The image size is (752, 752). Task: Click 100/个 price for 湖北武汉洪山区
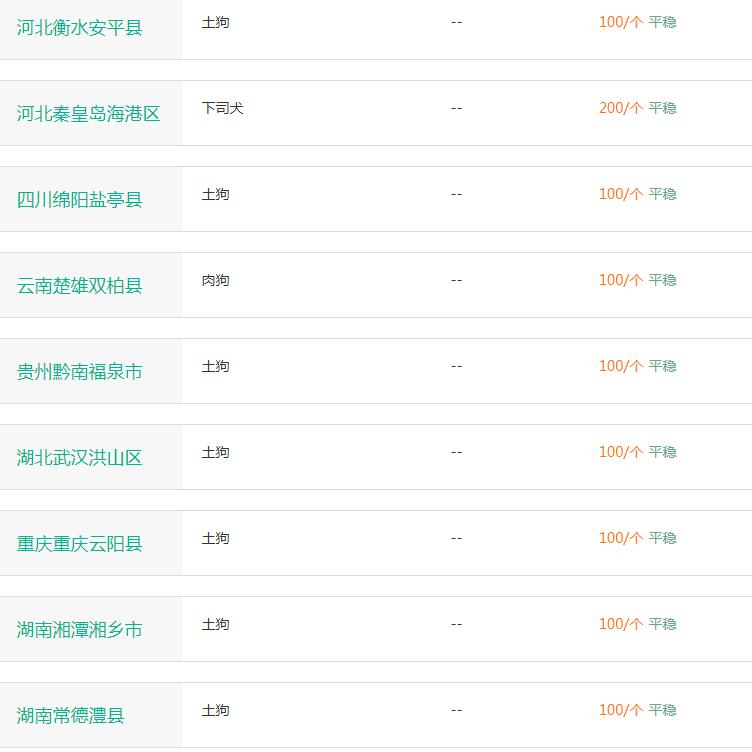tap(621, 452)
